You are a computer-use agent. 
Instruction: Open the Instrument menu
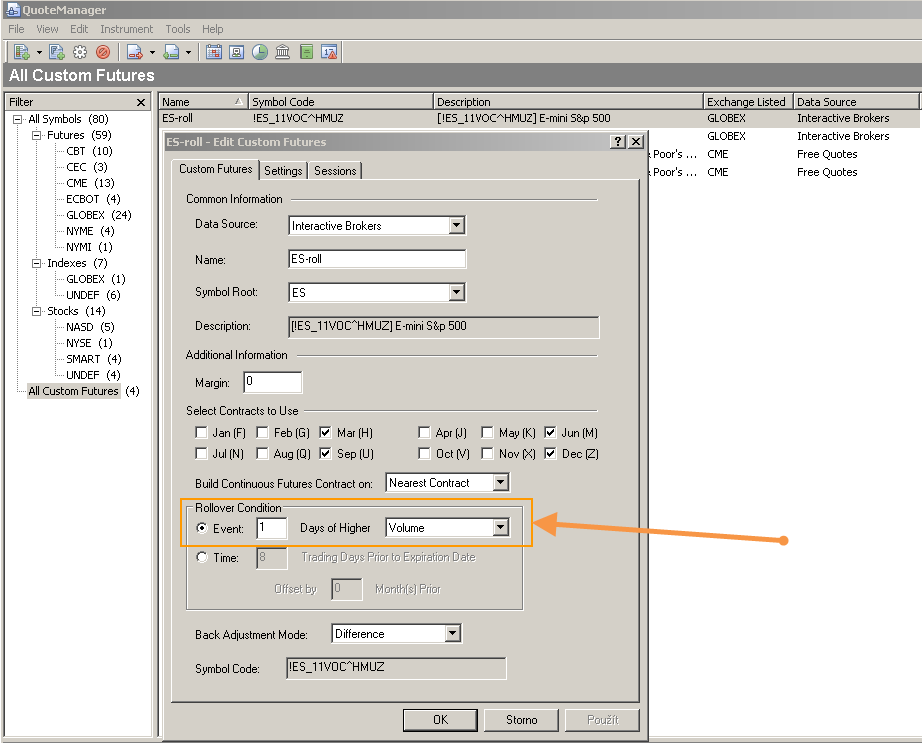(126, 29)
